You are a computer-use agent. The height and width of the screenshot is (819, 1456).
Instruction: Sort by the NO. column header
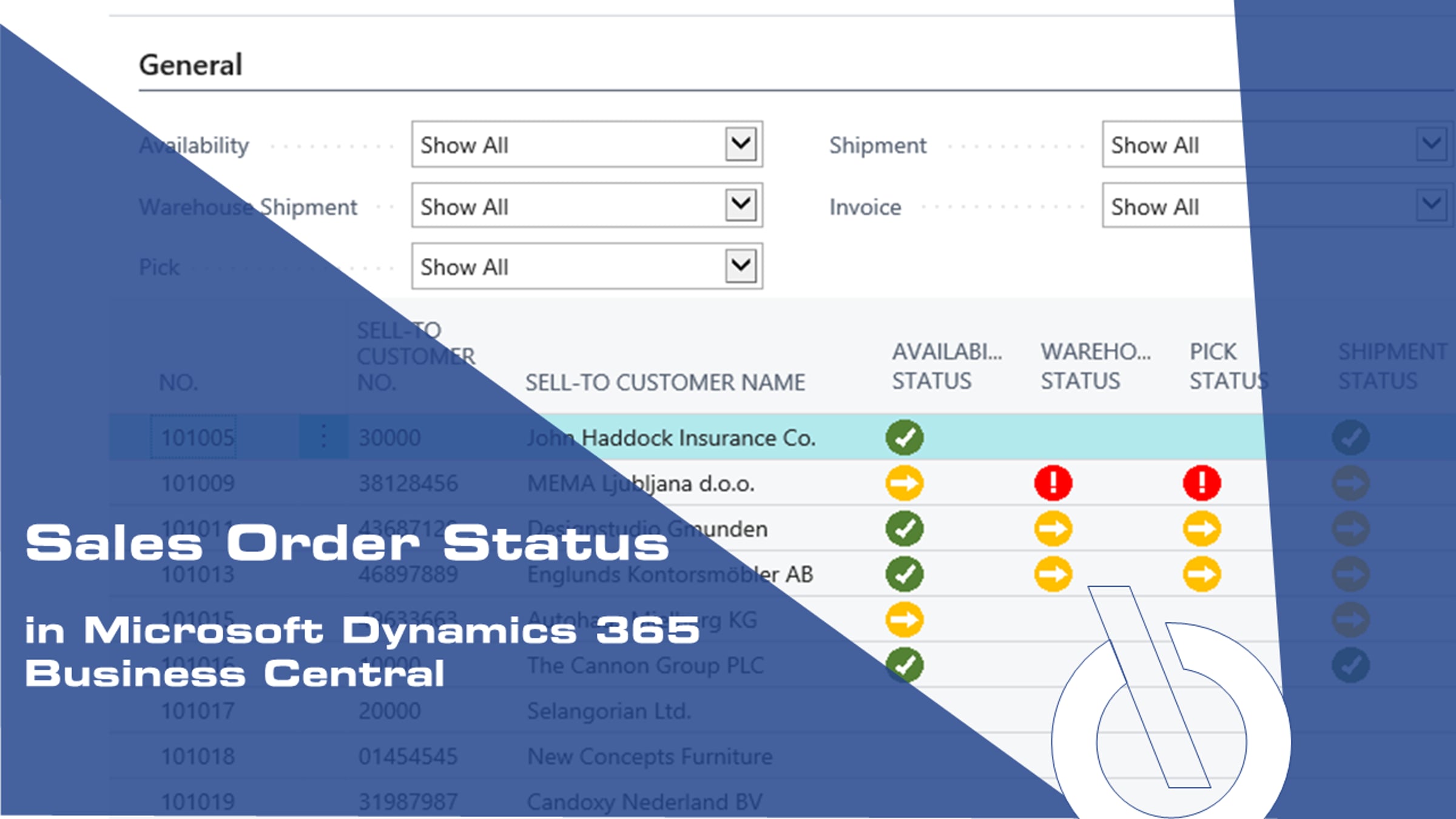click(x=178, y=383)
